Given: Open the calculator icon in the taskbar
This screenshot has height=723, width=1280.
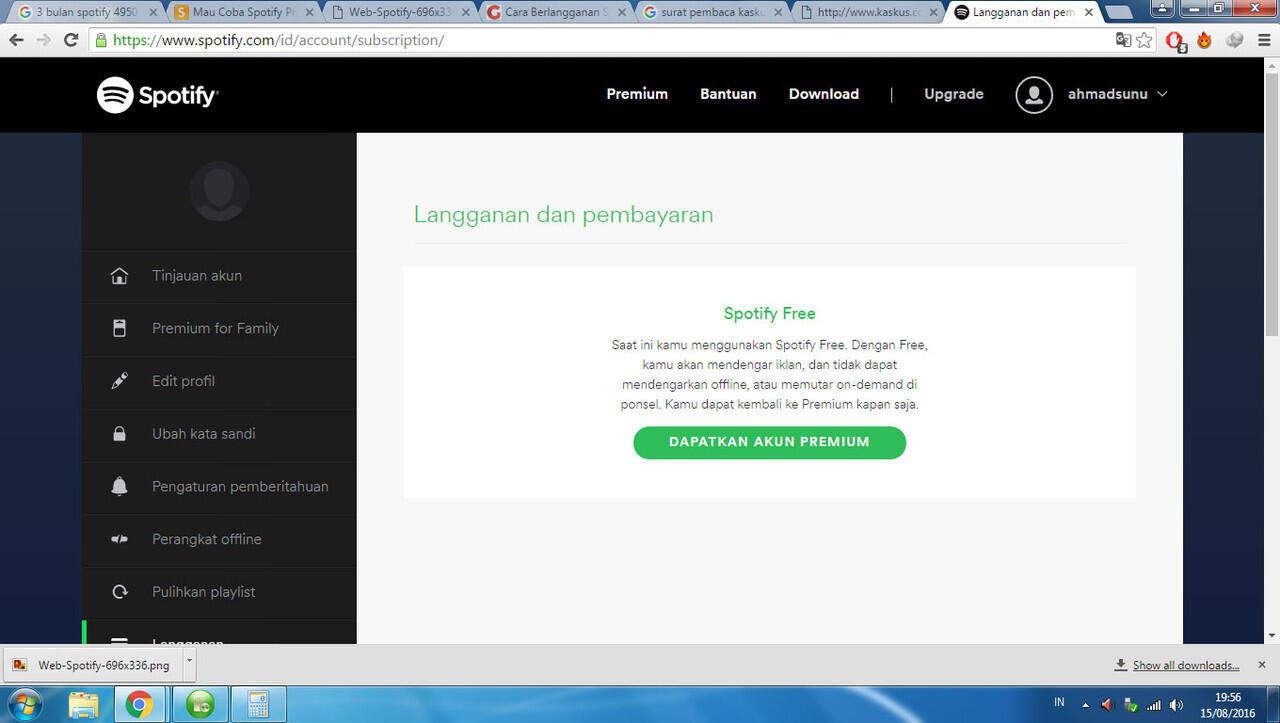Looking at the screenshot, I should [x=258, y=704].
